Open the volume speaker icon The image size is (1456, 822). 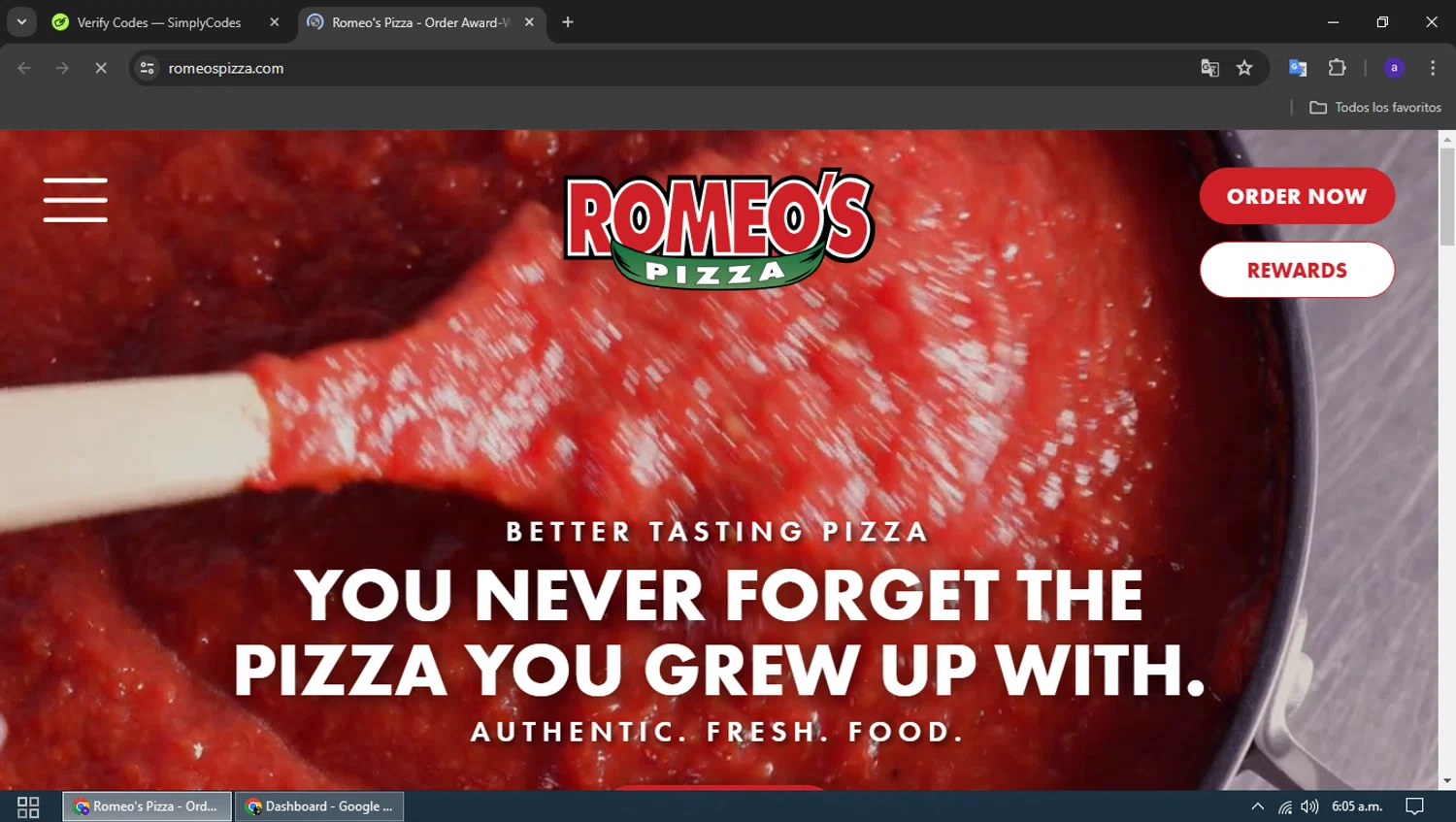pos(1309,806)
